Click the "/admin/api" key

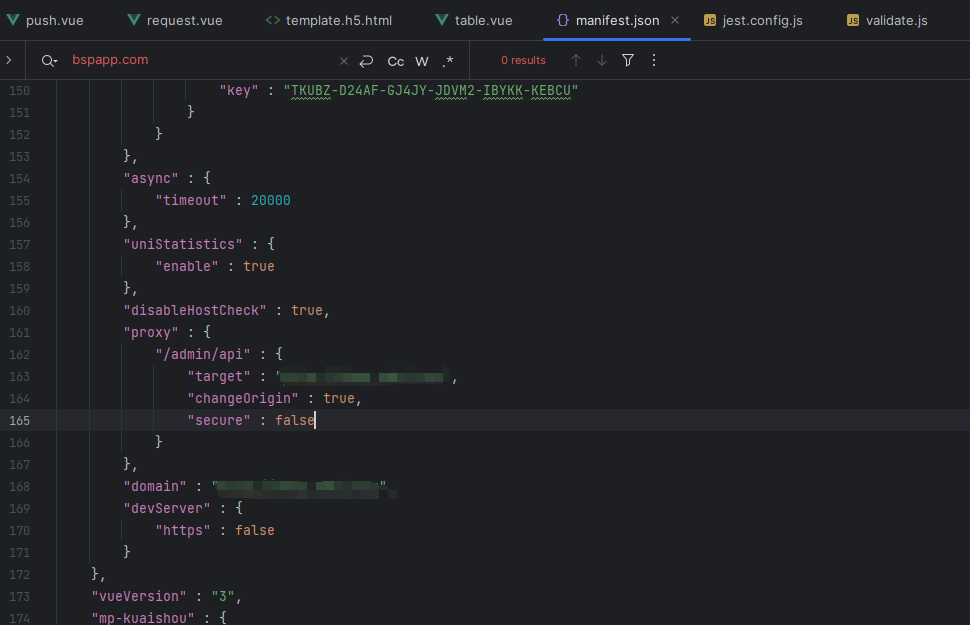coord(203,355)
